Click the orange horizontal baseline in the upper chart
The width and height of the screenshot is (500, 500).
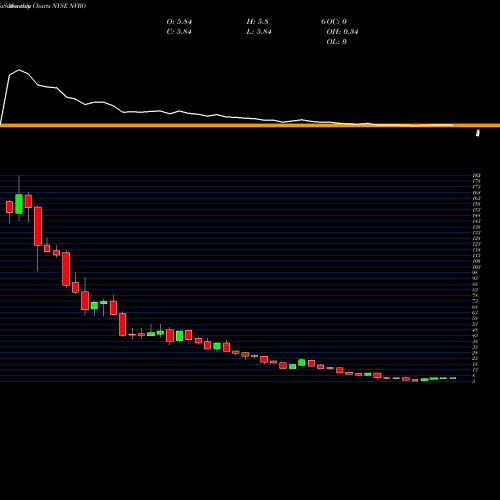[250, 125]
